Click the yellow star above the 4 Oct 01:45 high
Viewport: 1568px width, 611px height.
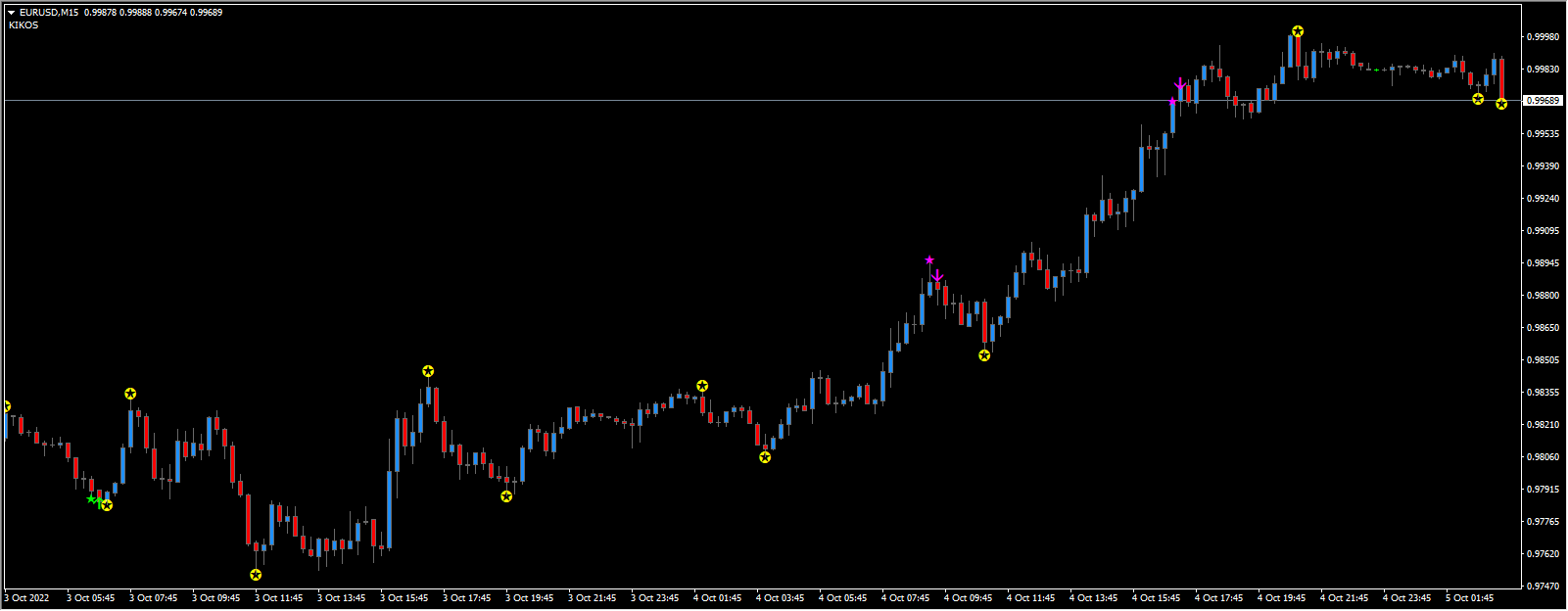[702, 386]
